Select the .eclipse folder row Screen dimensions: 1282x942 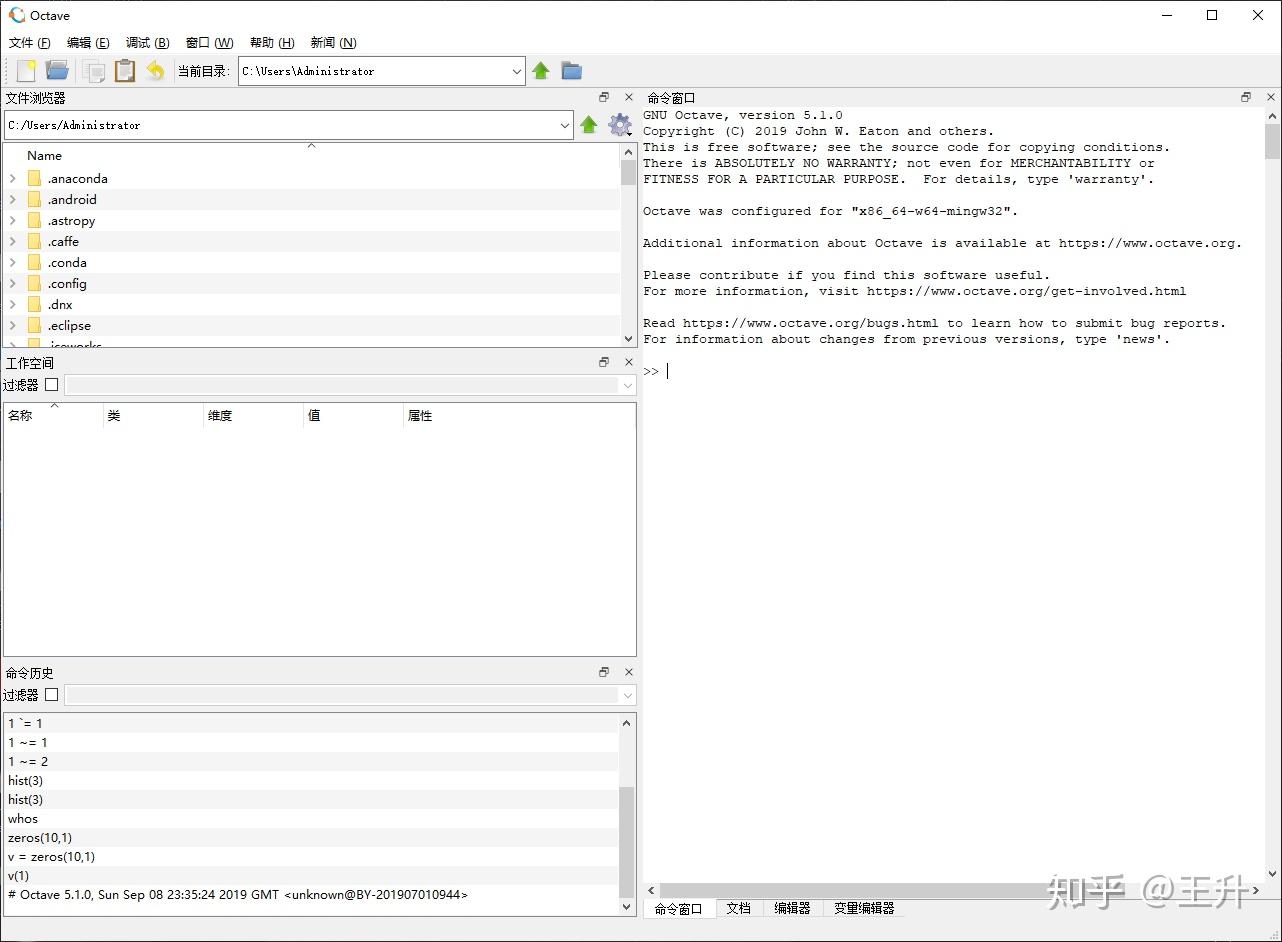point(312,325)
